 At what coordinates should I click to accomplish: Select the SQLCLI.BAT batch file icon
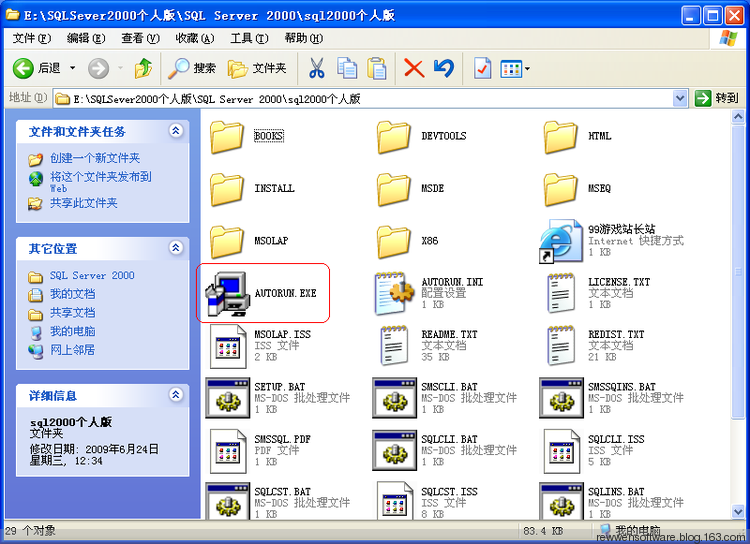394,450
